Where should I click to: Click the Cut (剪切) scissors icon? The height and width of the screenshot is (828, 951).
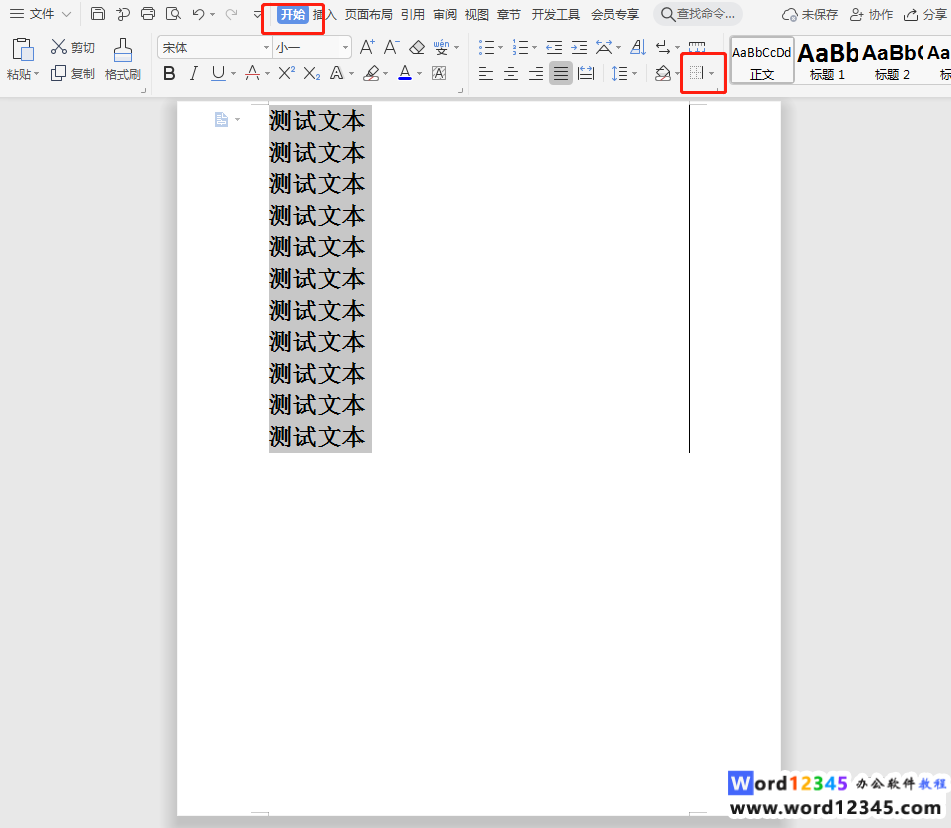[x=59, y=47]
